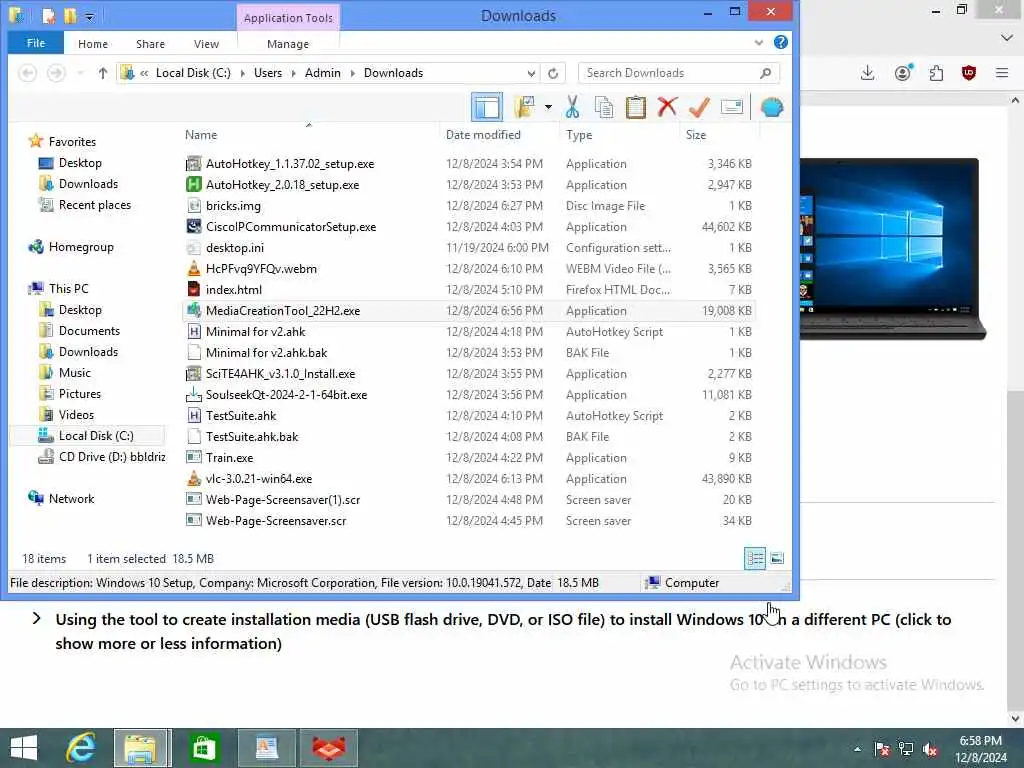Select AutoHotkey_2.0.18_setup.exe file icon
The width and height of the screenshot is (1024, 768).
[x=193, y=185]
